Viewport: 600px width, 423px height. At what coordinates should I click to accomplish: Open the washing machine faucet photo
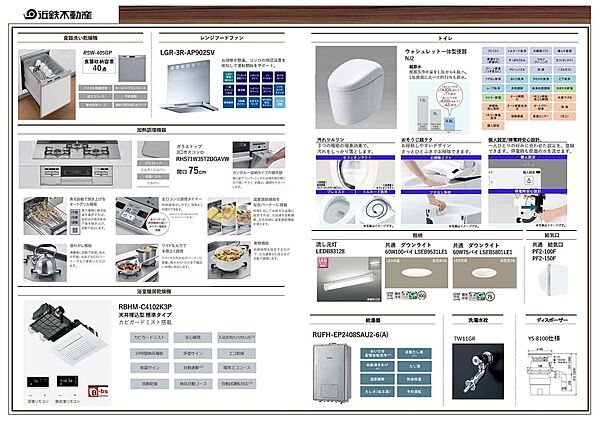tap(478, 371)
